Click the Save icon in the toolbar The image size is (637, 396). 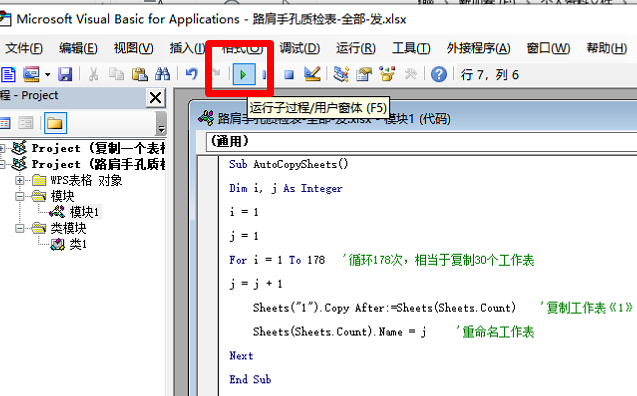[65, 74]
